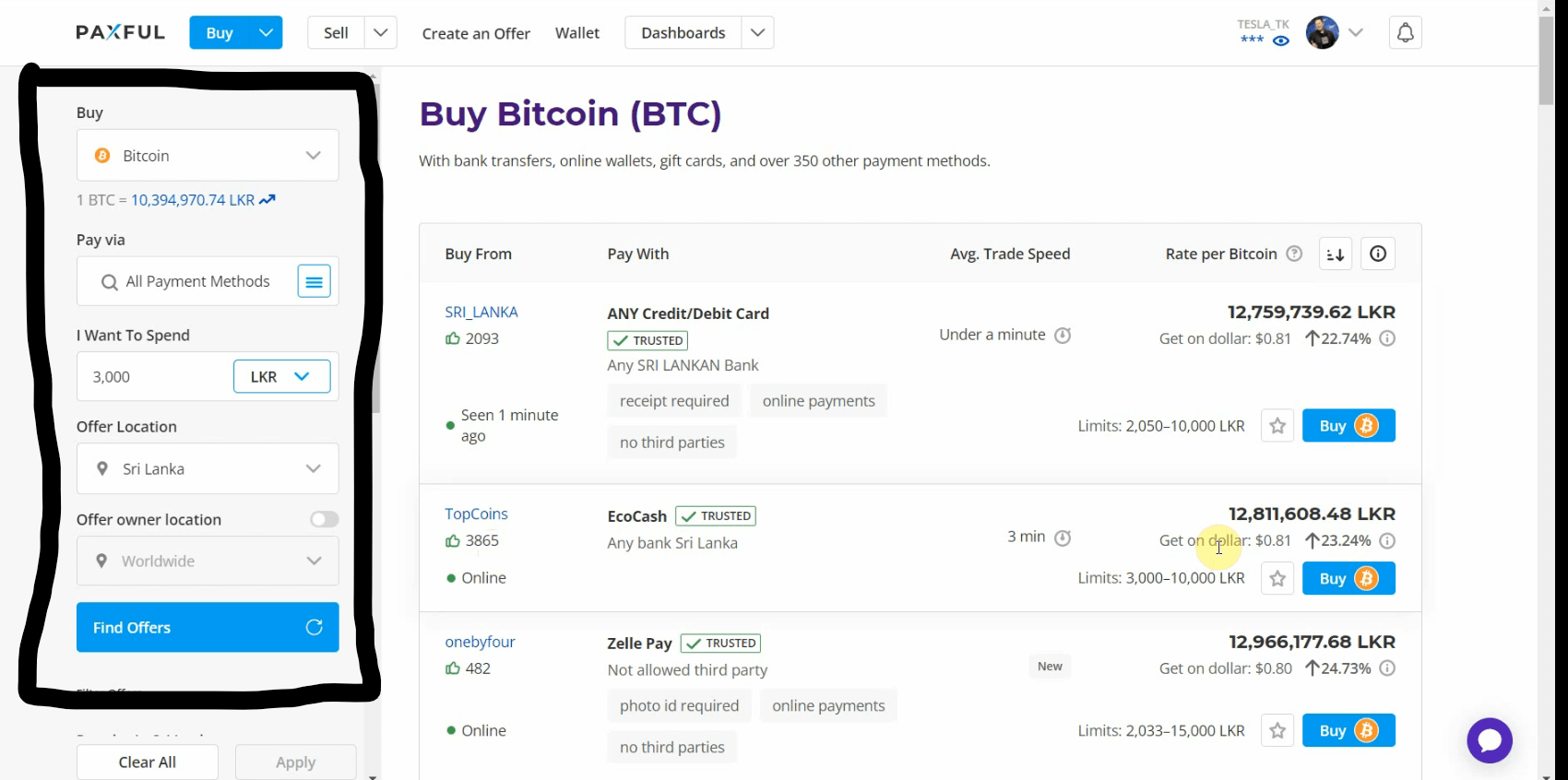Favorite the TopCoins offer star
Screen dimensions: 1568x780
(1277, 578)
